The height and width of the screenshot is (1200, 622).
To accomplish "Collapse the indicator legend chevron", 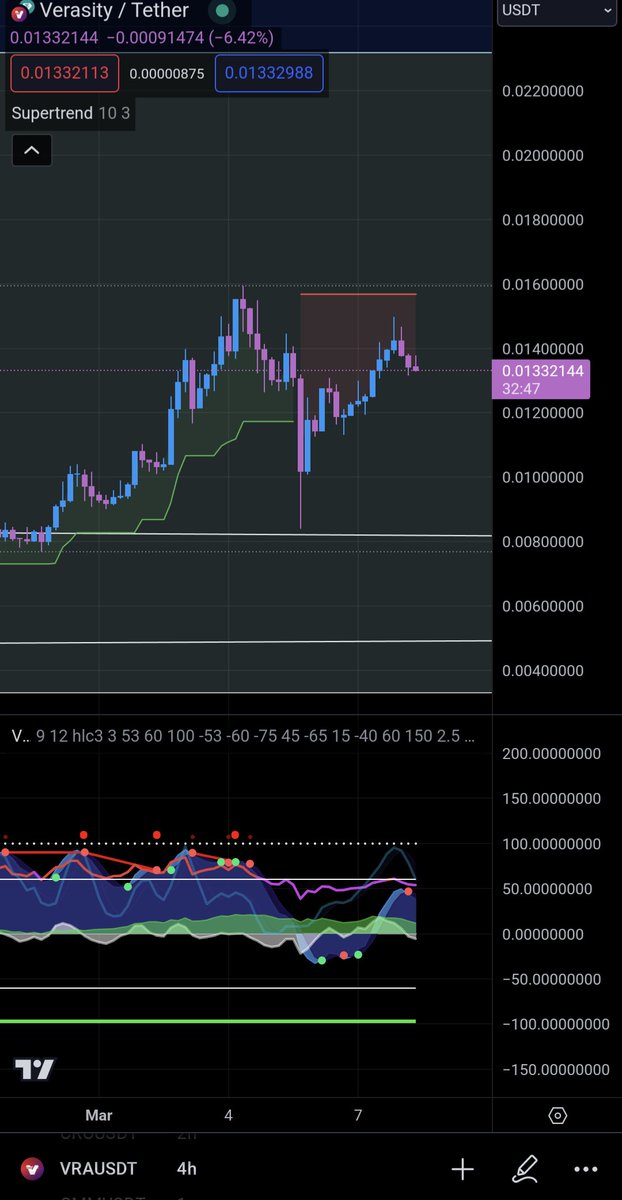I will (31, 151).
